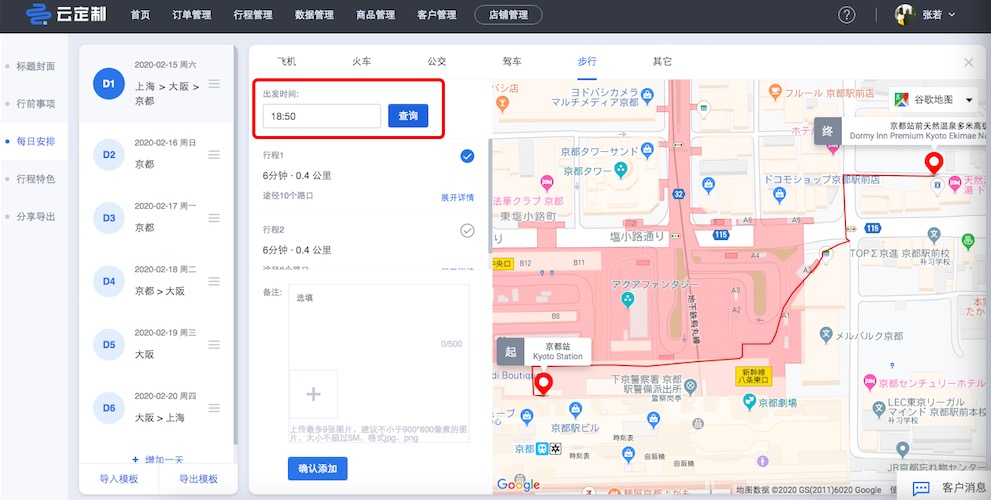Open 数据管理 menu
The image size is (991, 500).
(x=314, y=15)
